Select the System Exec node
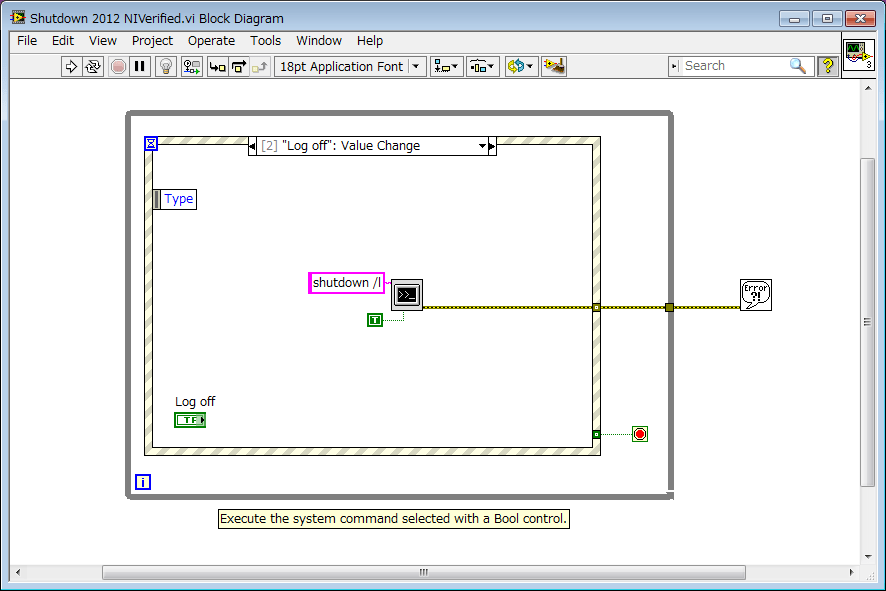886x591 pixels. (407, 294)
